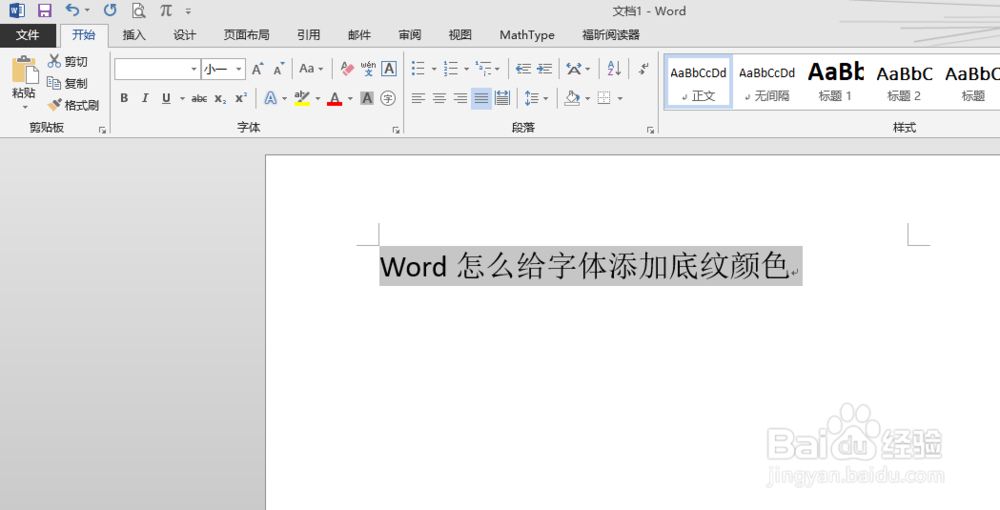
Task: Click the text effects A icon
Action: pos(271,98)
